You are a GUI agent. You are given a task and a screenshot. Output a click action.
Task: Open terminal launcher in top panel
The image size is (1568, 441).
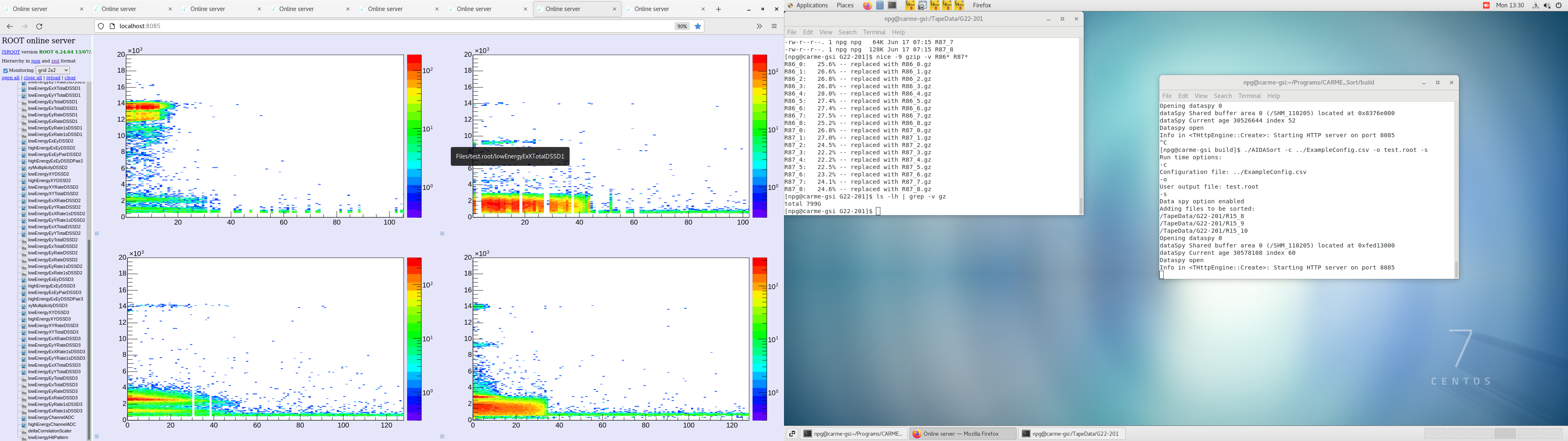pyautogui.click(x=892, y=5)
